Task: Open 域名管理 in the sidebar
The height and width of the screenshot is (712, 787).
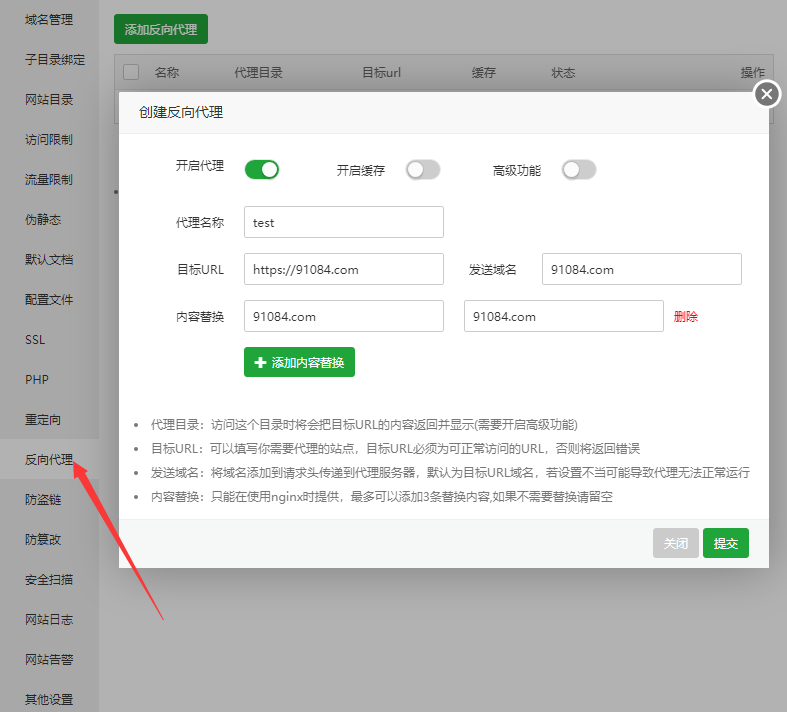Action: (49, 20)
